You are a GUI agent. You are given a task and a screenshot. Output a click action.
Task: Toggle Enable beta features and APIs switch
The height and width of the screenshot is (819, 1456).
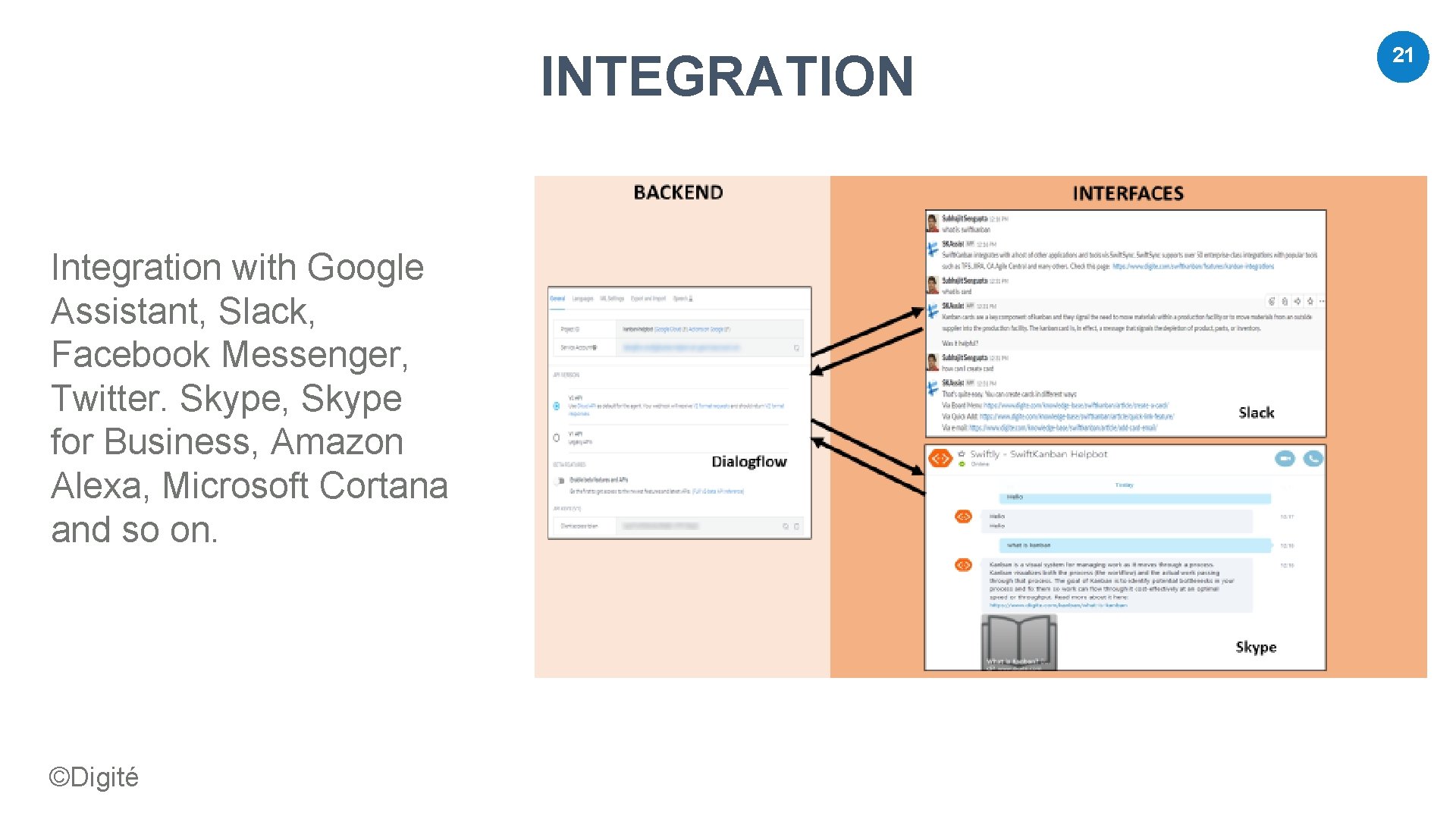tap(560, 480)
